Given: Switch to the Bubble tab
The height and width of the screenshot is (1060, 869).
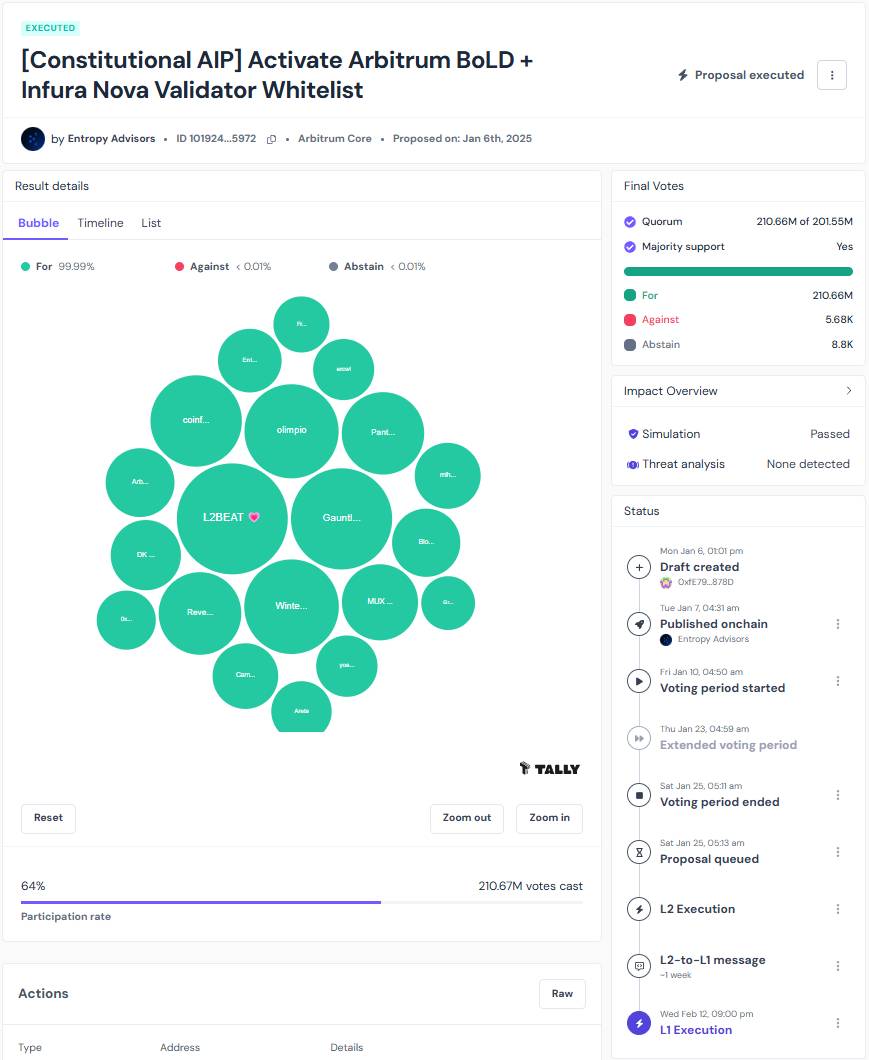Looking at the screenshot, I should [39, 223].
